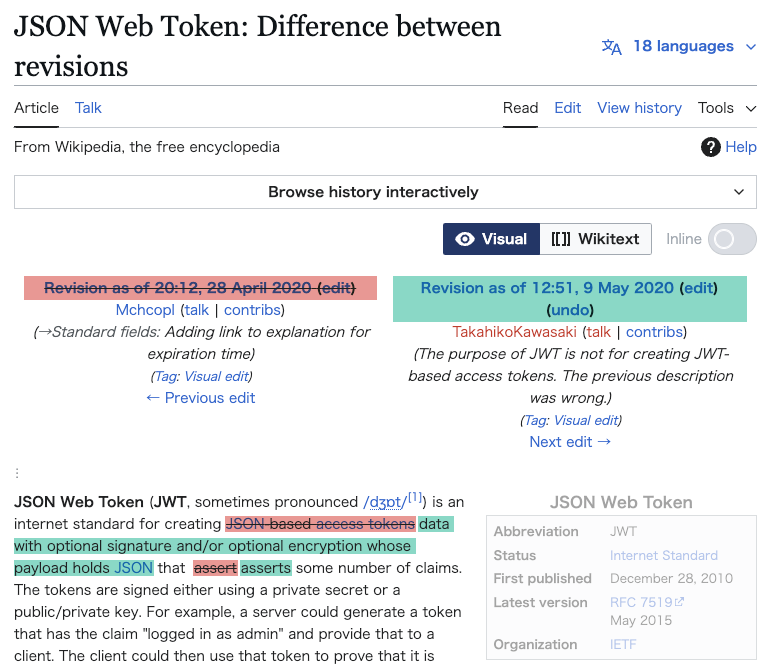This screenshot has width=770, height=670.
Task: Go to Previous edit
Action: [200, 398]
